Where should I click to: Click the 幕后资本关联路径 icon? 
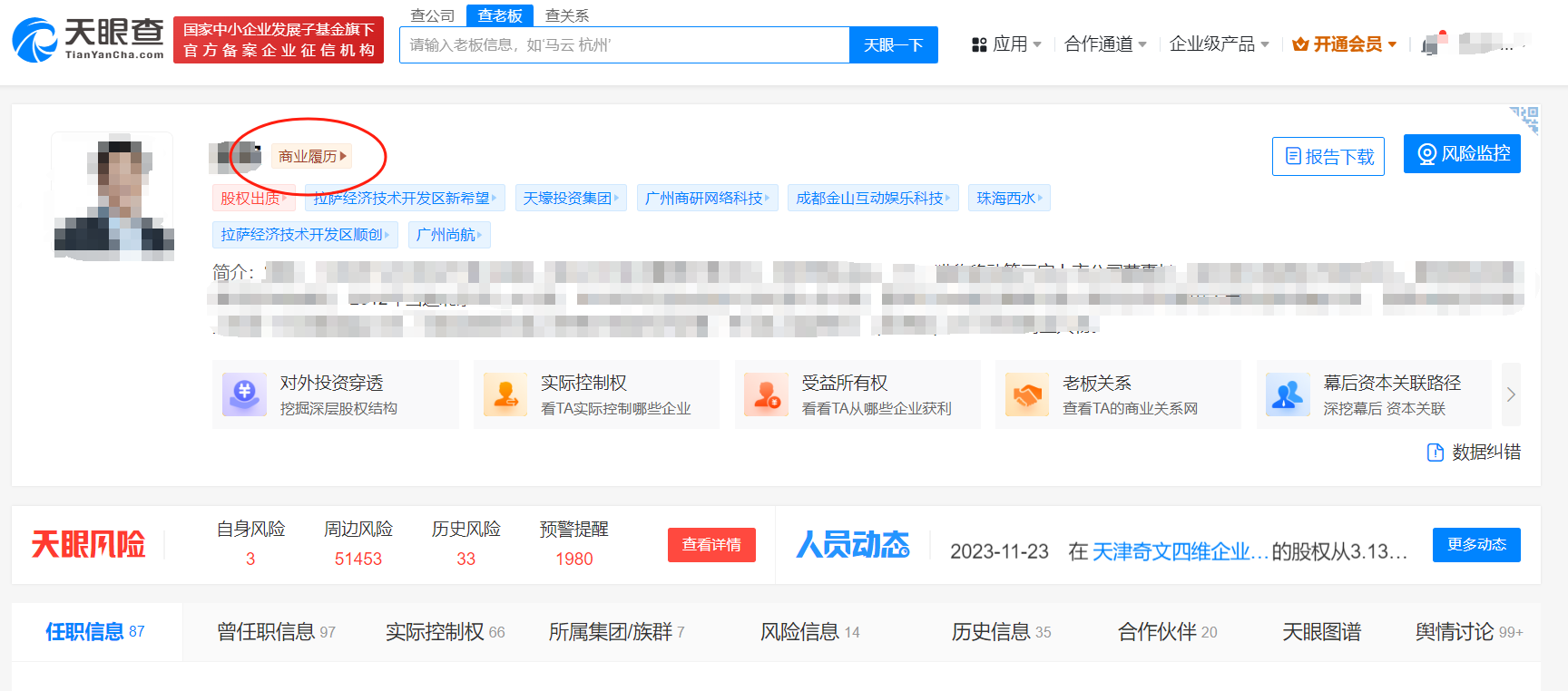[1288, 394]
